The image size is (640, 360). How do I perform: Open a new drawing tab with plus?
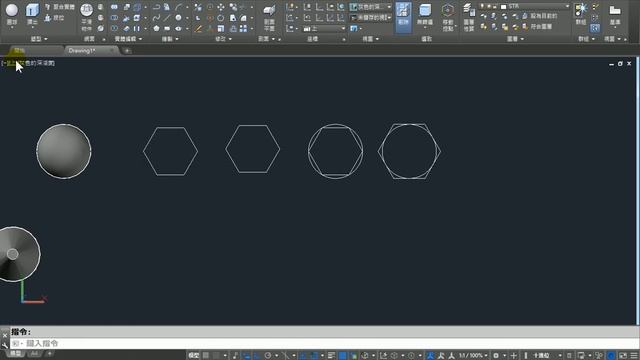(x=127, y=51)
